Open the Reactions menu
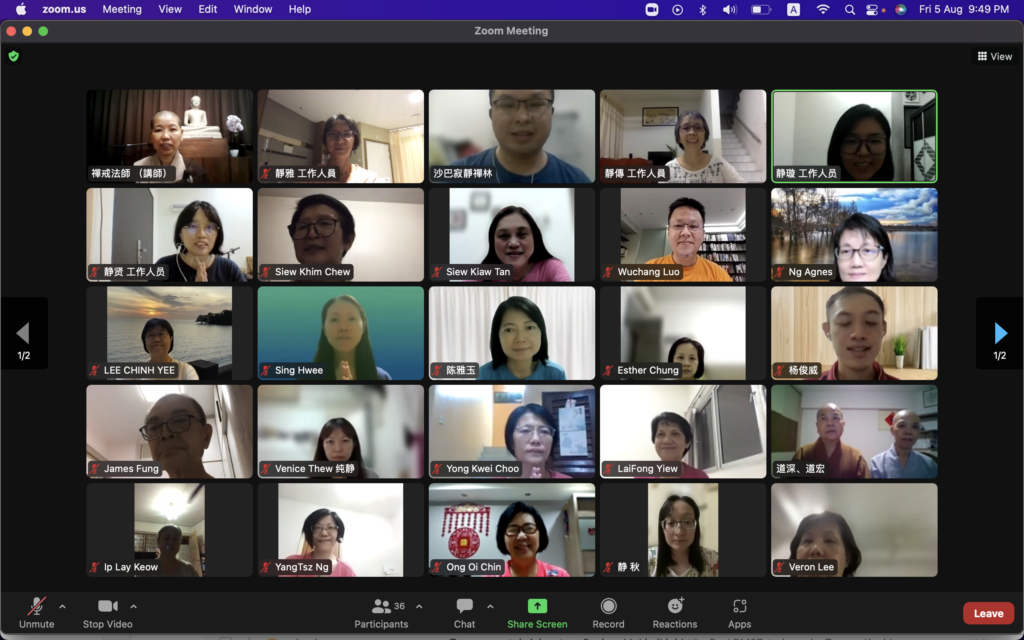 (x=675, y=607)
